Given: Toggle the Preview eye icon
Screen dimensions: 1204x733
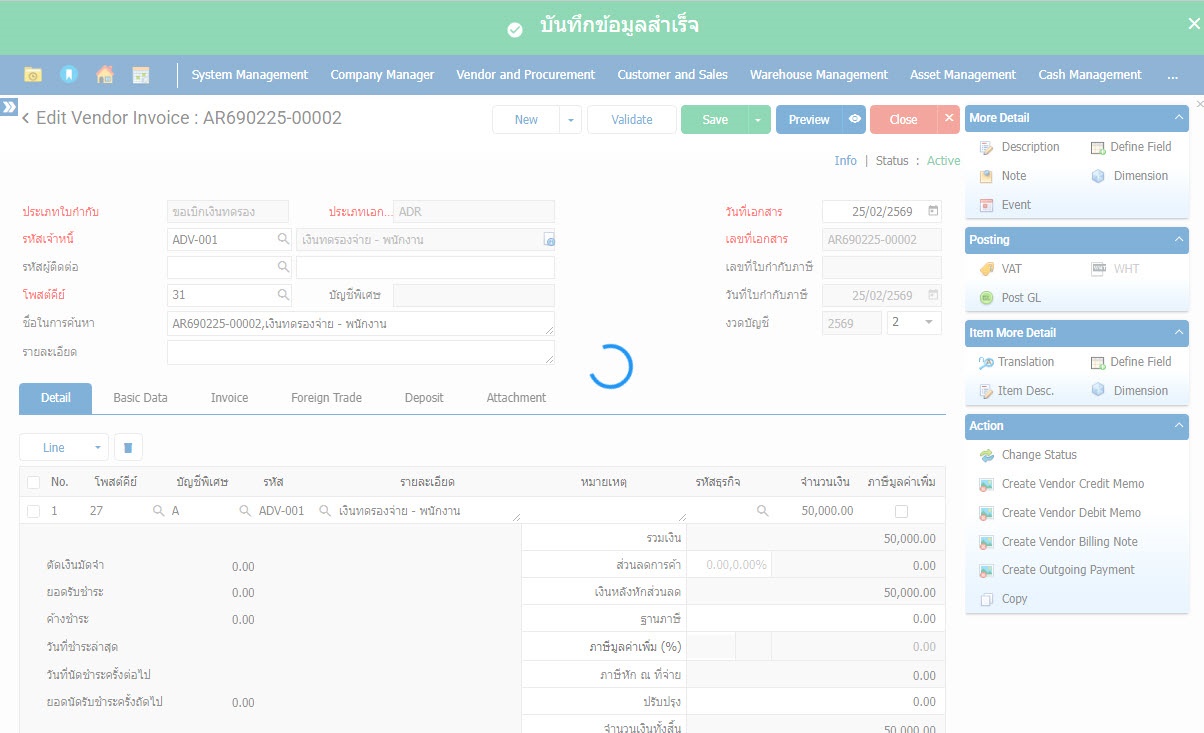Looking at the screenshot, I should tap(854, 120).
